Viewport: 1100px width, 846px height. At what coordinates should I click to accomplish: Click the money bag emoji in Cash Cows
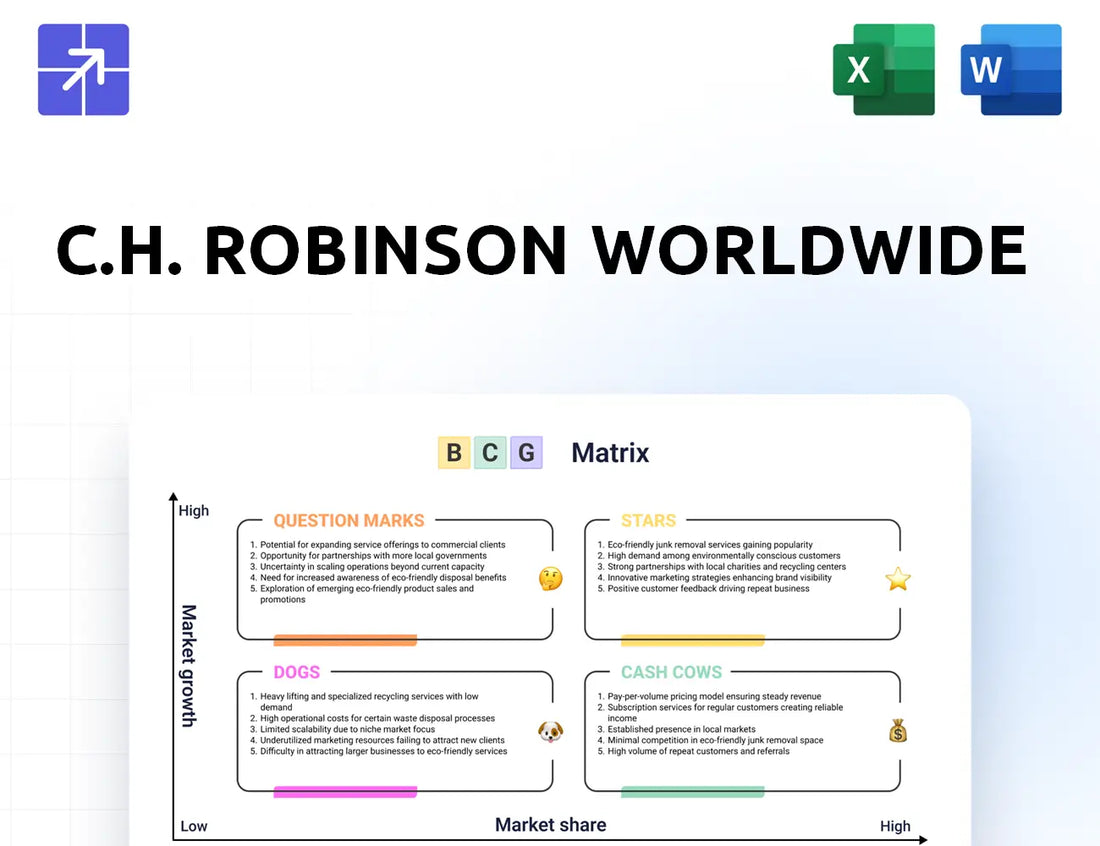click(898, 731)
